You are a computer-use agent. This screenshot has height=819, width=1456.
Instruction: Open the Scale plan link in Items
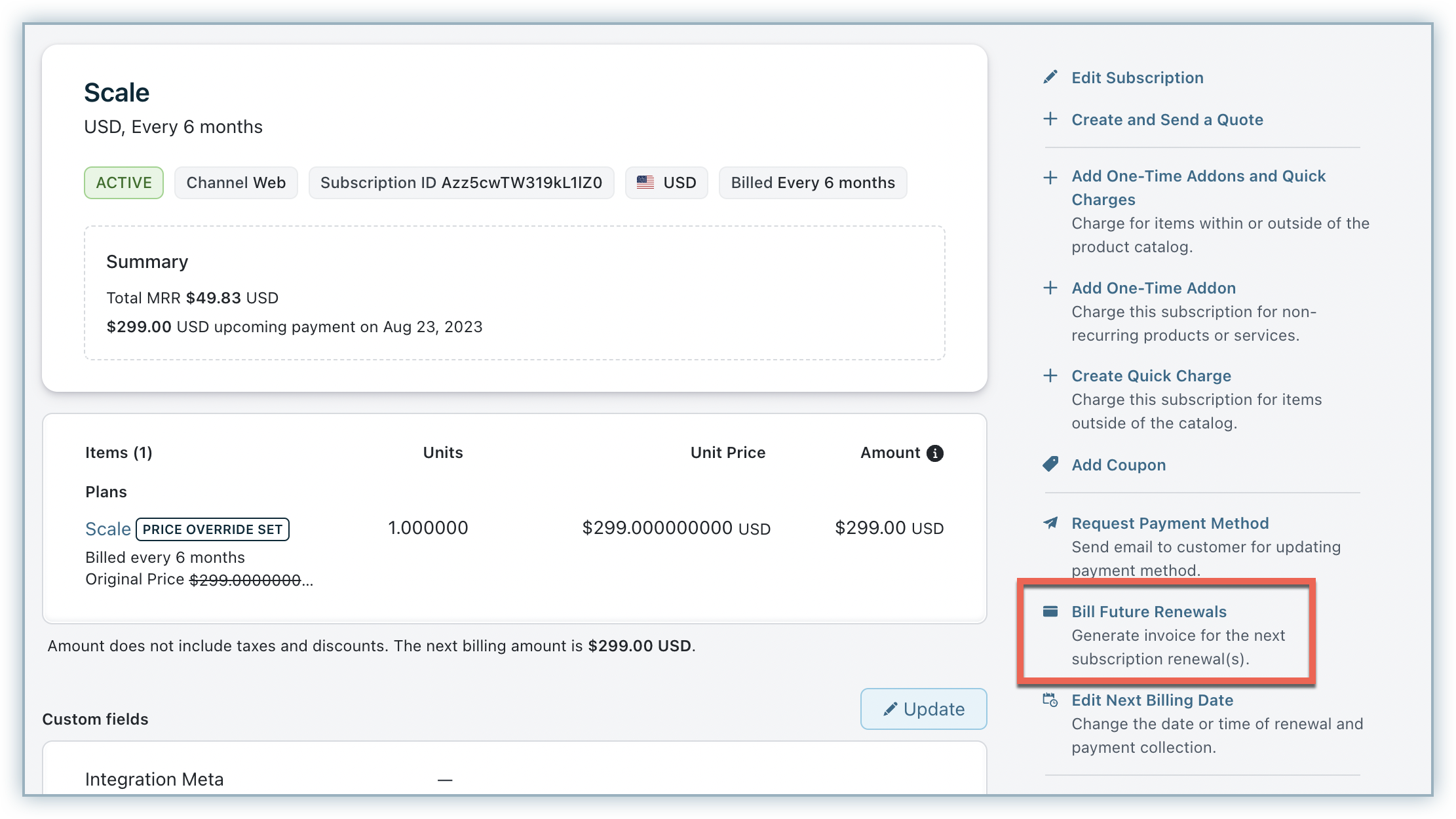(108, 529)
